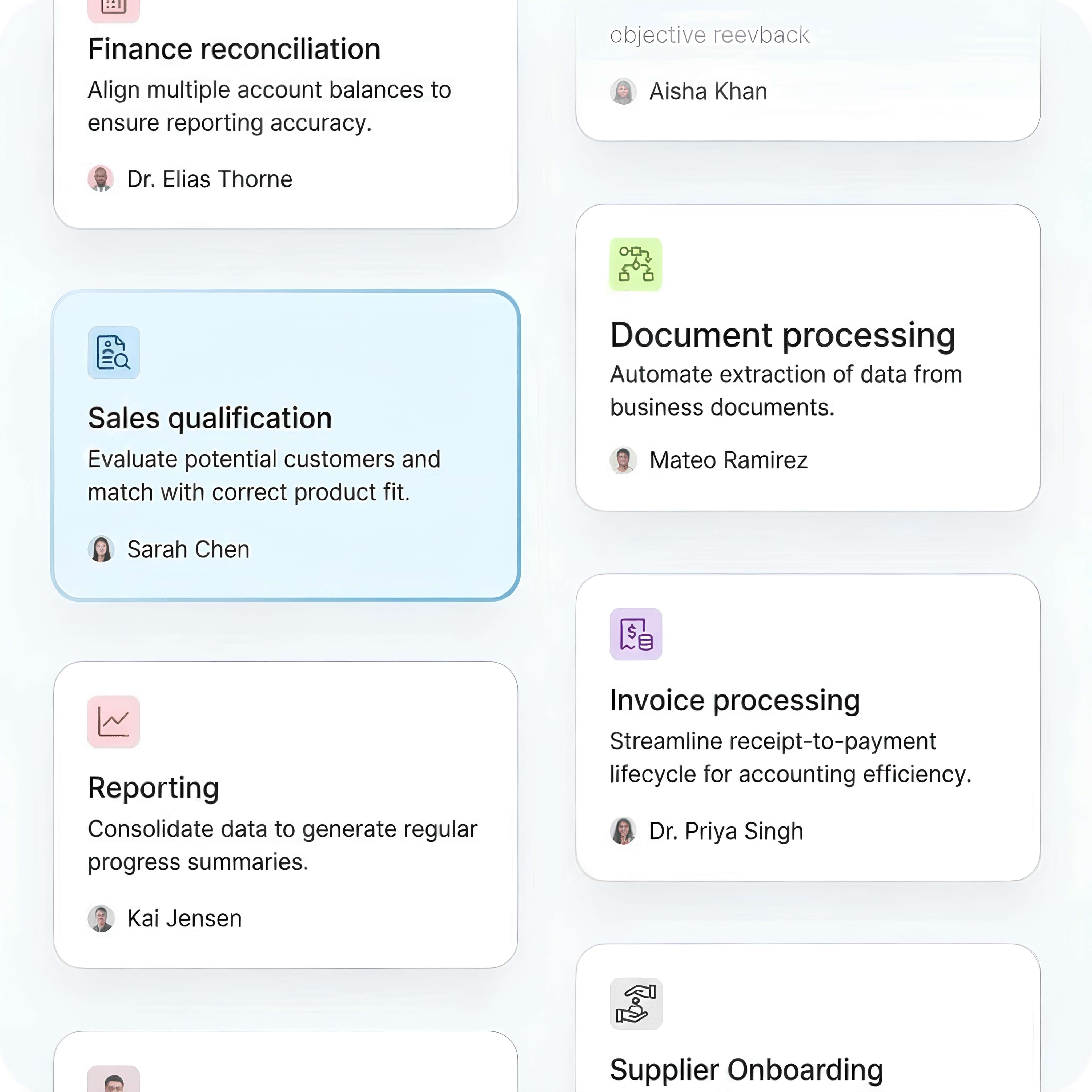1092x1092 pixels.
Task: Click the Reporting chart icon
Action: click(x=113, y=721)
